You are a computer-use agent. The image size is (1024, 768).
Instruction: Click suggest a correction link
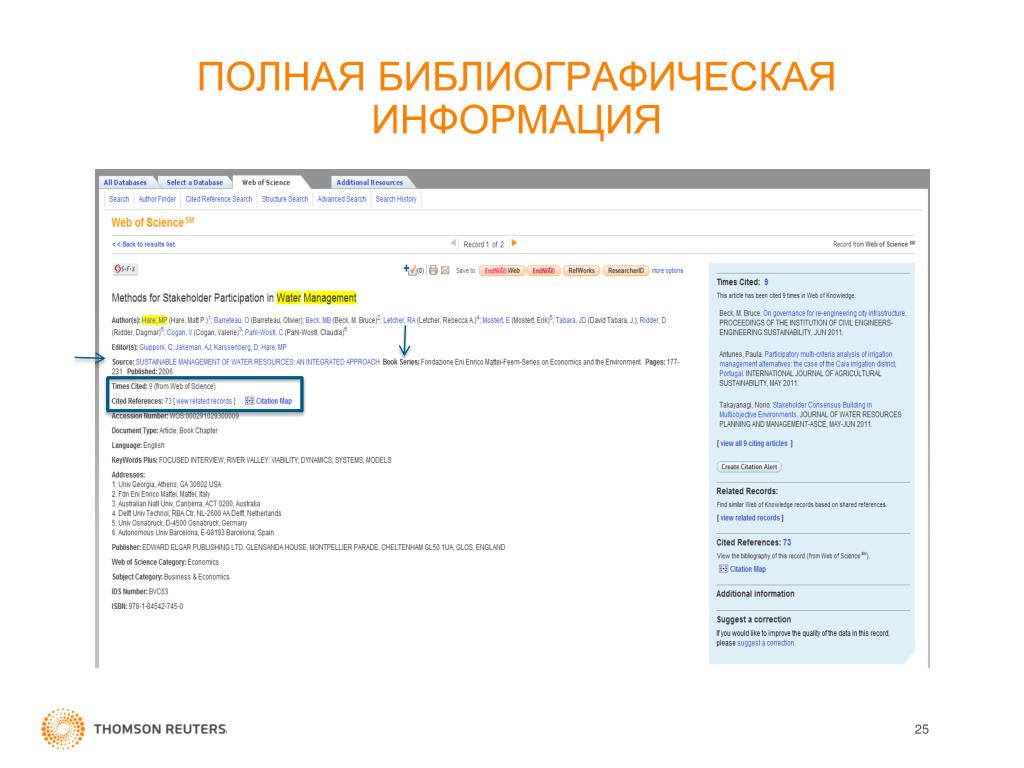click(x=765, y=643)
